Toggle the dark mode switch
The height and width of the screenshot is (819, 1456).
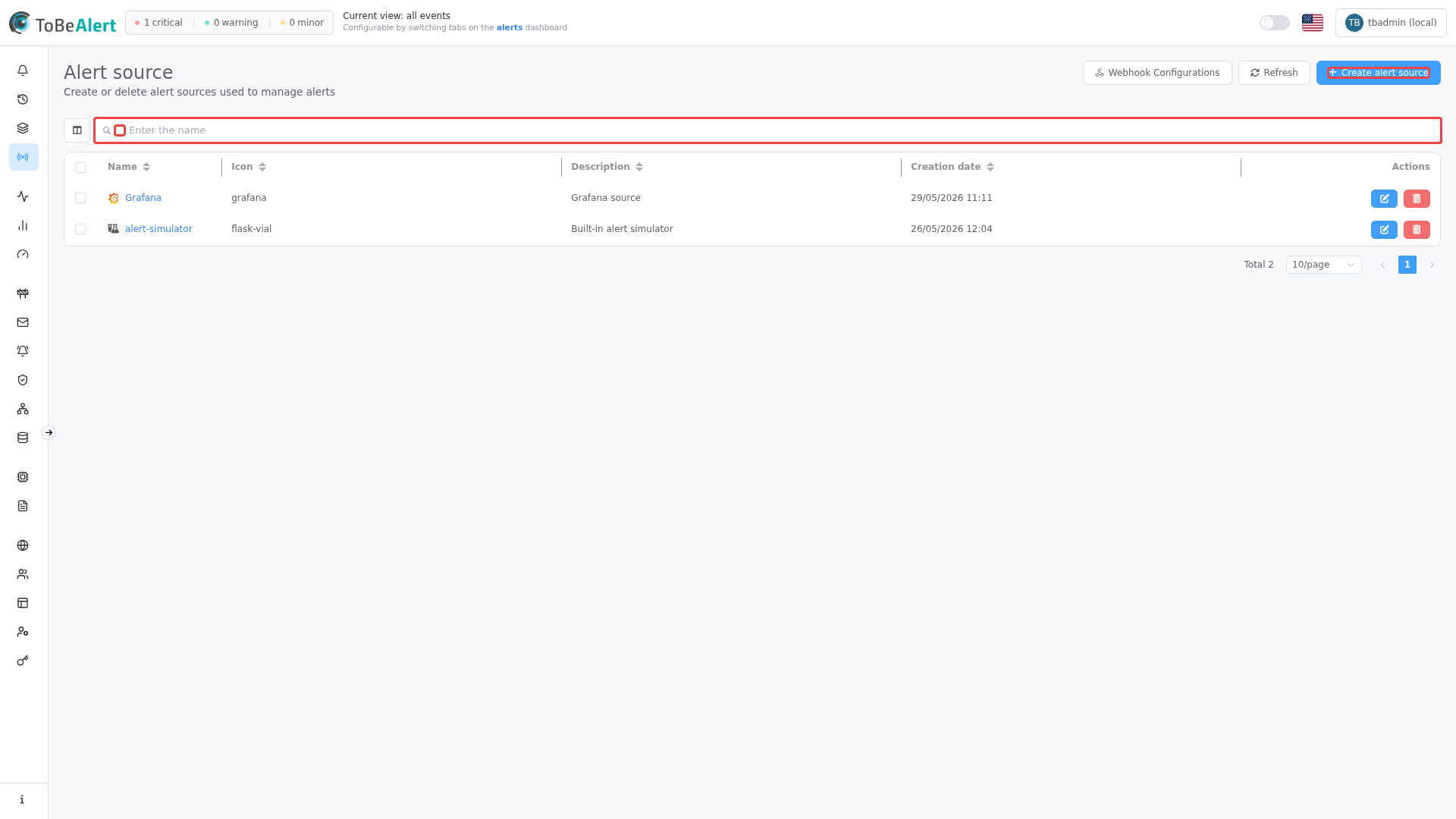point(1275,23)
